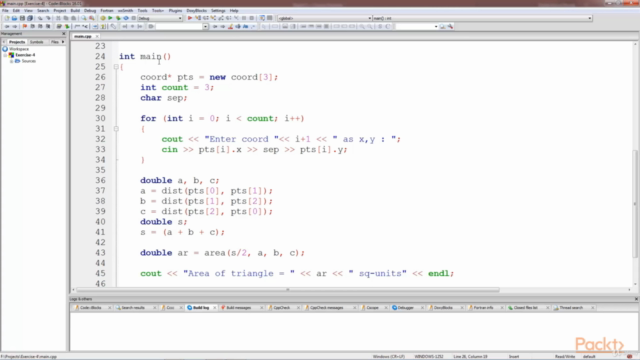Close the Management panel
The height and width of the screenshot is (360, 640).
(64, 33)
